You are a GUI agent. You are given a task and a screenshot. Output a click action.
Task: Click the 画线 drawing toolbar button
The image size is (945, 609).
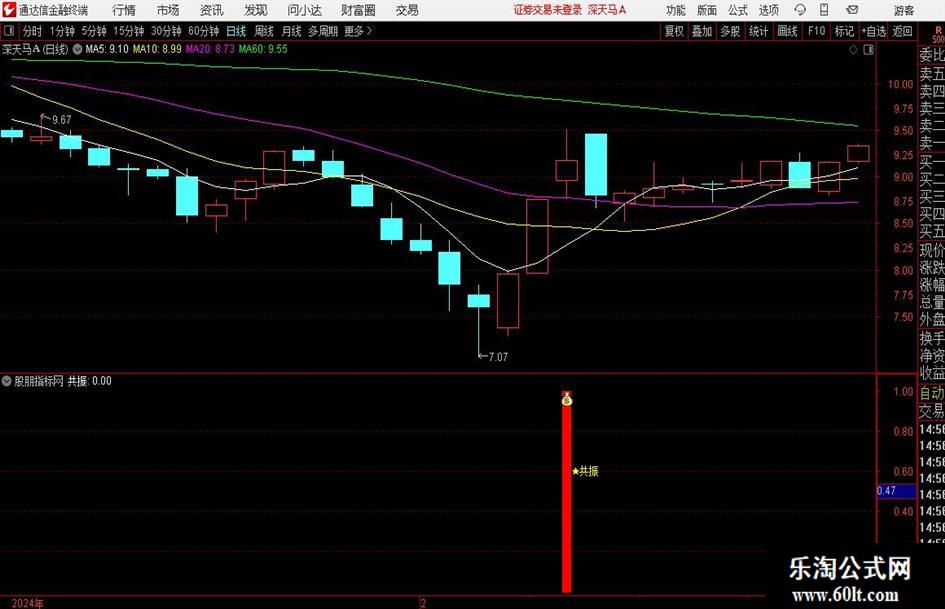click(x=787, y=31)
